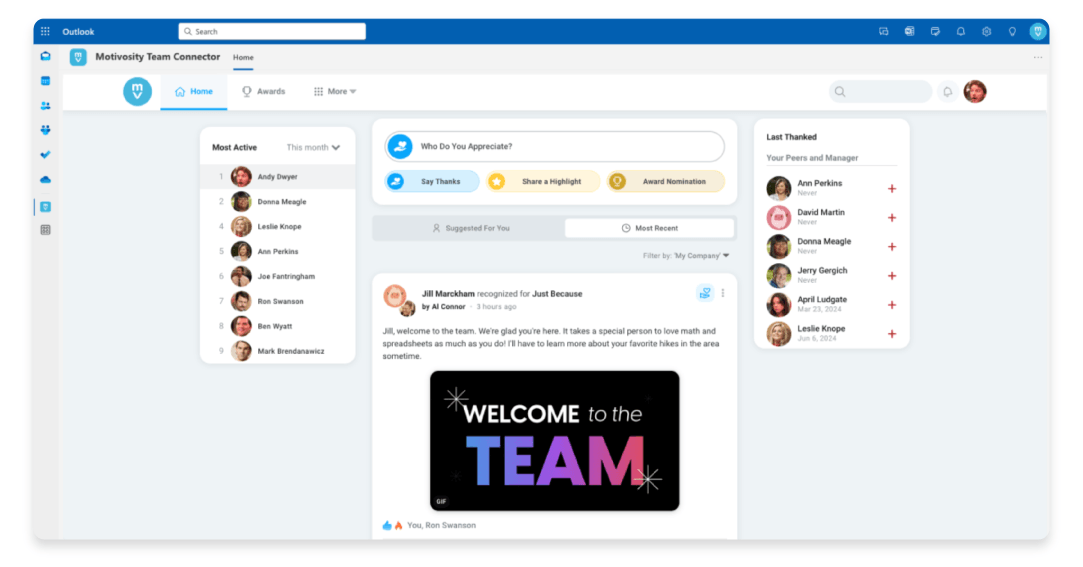The width and height of the screenshot is (1083, 567).
Task: Select Ann Perkins in Most Active list
Action: [278, 251]
